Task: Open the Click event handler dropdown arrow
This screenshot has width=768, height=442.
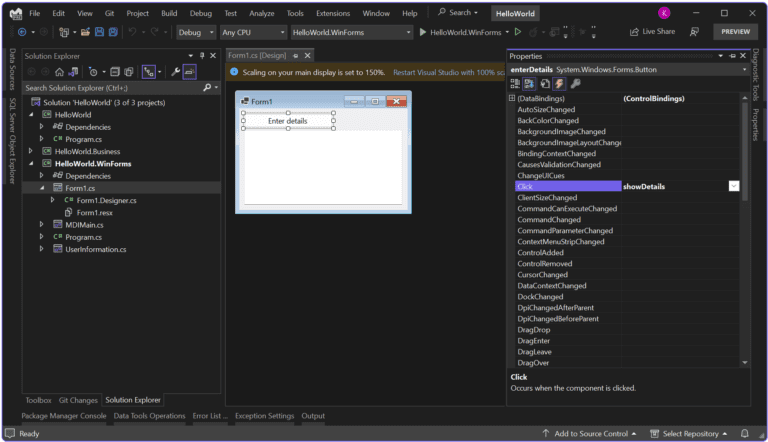Action: (x=734, y=186)
